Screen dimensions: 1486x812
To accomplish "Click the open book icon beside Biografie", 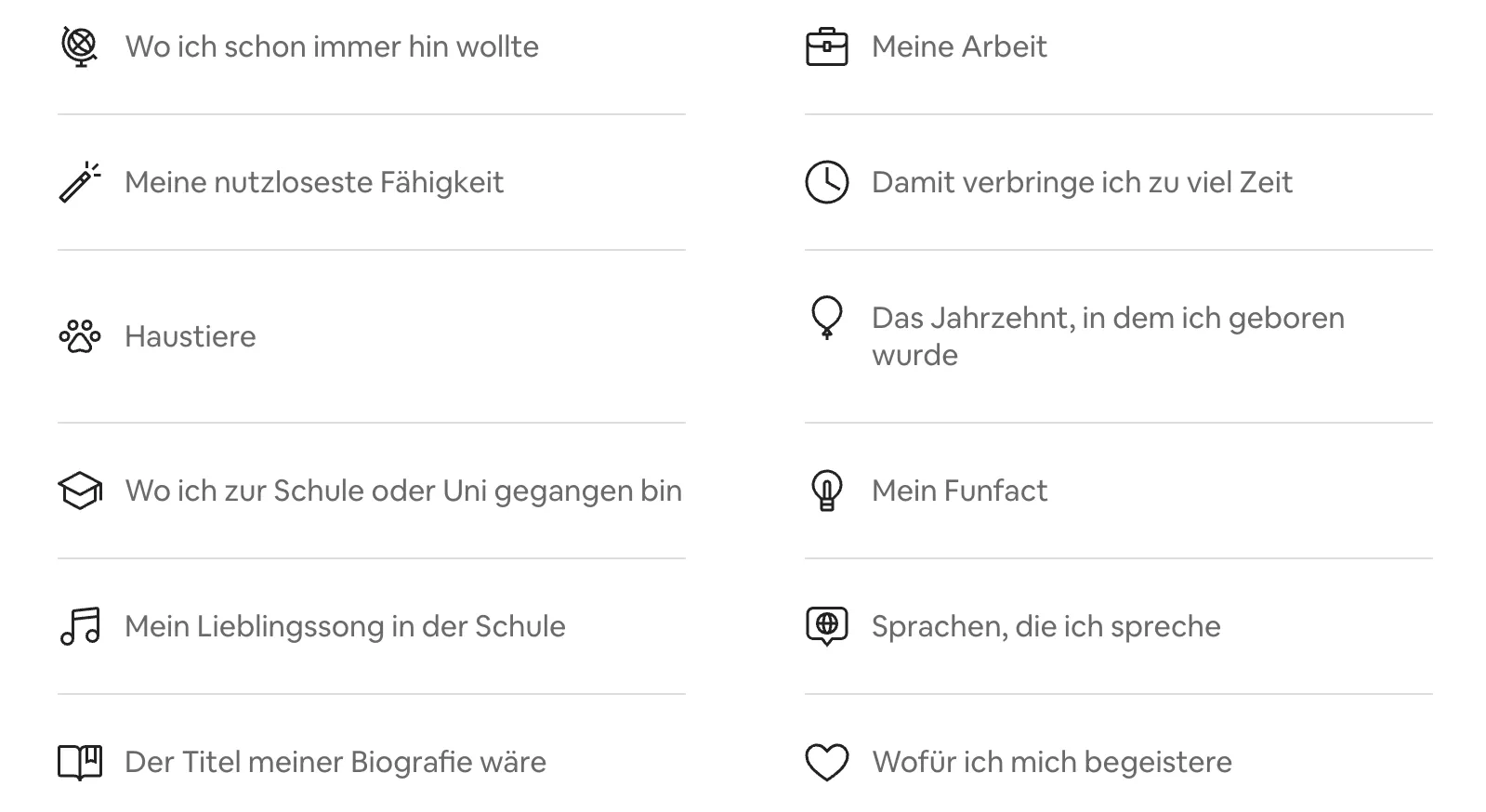I will pyautogui.click(x=79, y=762).
